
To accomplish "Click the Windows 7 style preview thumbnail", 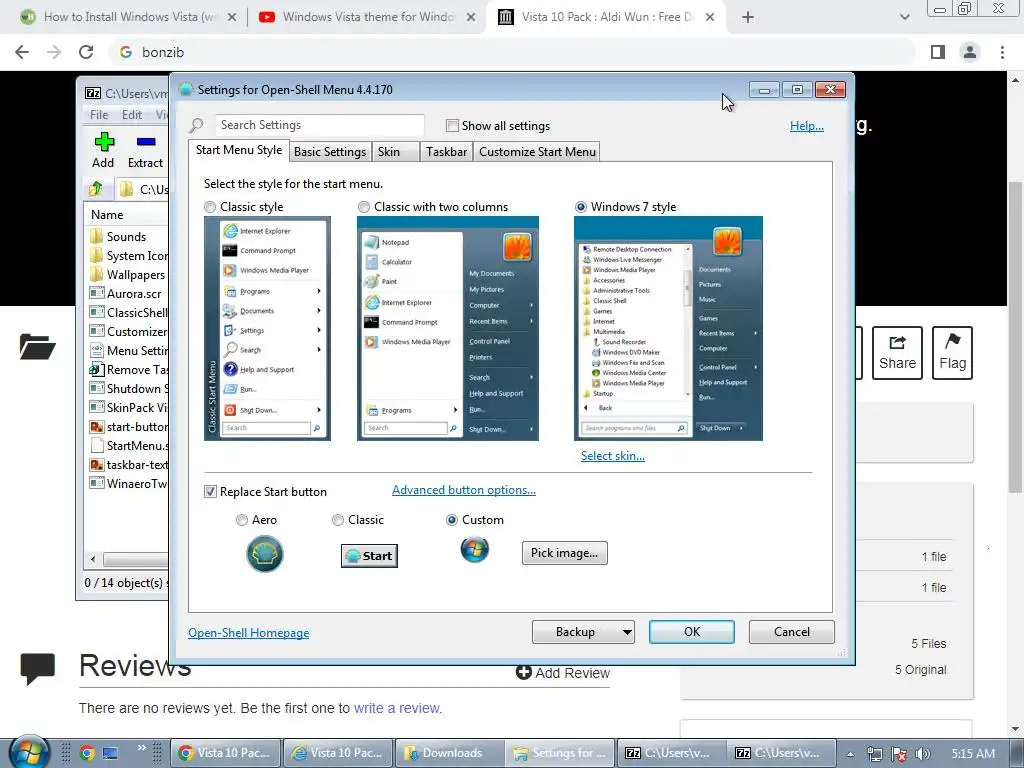I will click(x=668, y=328).
